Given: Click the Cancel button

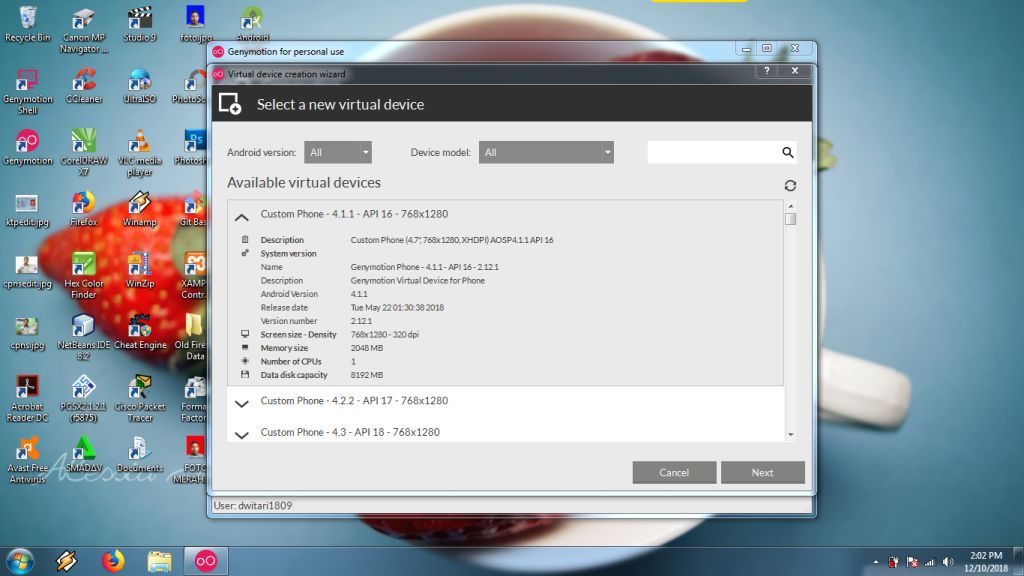Looking at the screenshot, I should click(x=674, y=472).
